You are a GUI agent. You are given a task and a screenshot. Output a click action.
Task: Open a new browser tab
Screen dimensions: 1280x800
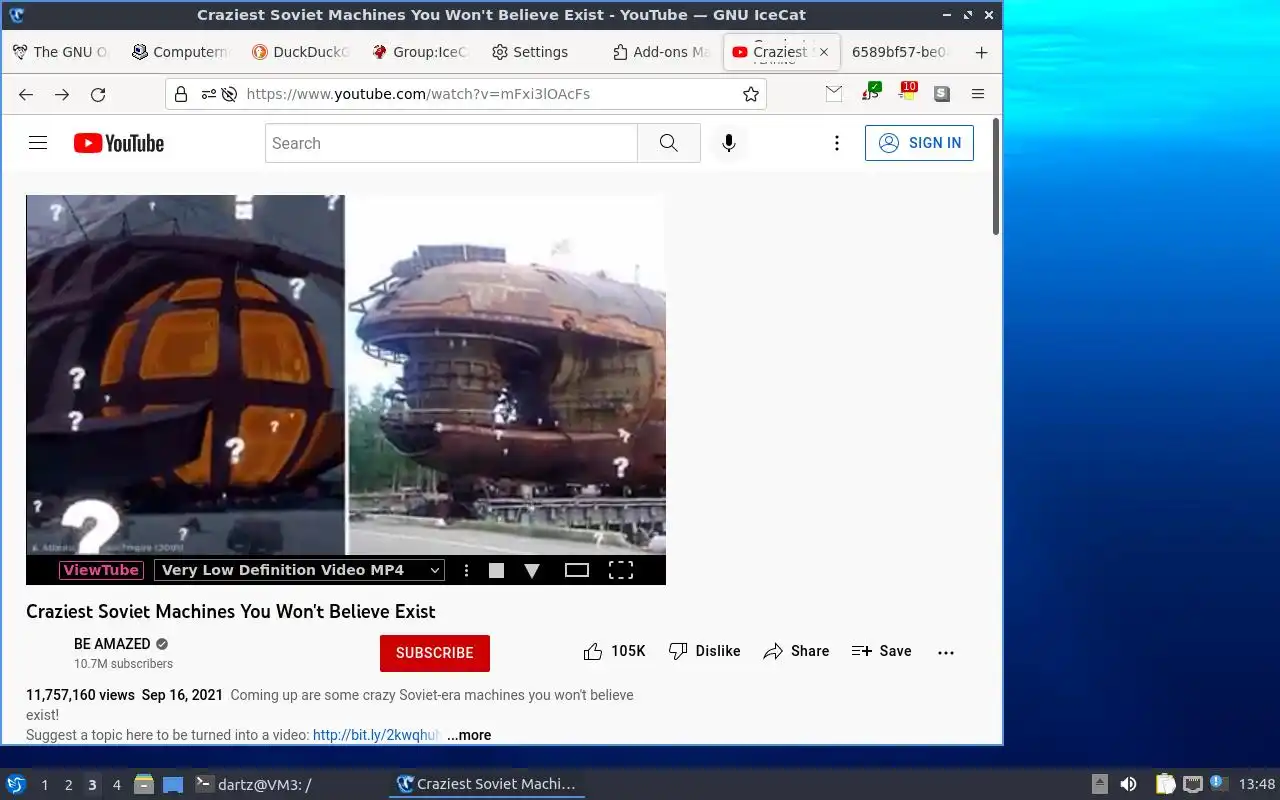(981, 52)
